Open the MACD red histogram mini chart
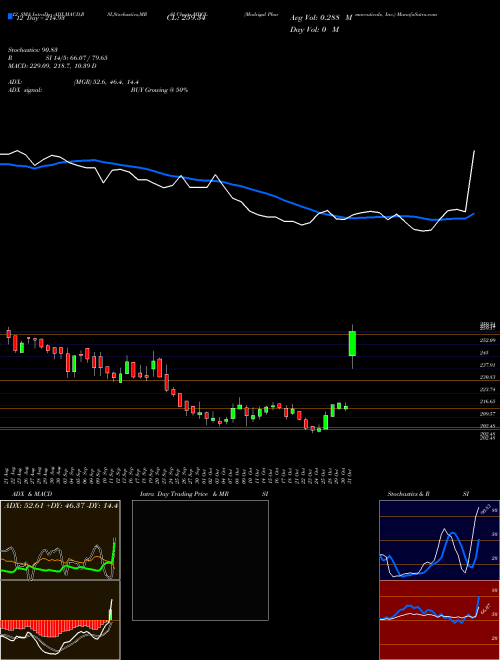Image resolution: width=500 pixels, height=660 pixels. click(x=60, y=620)
